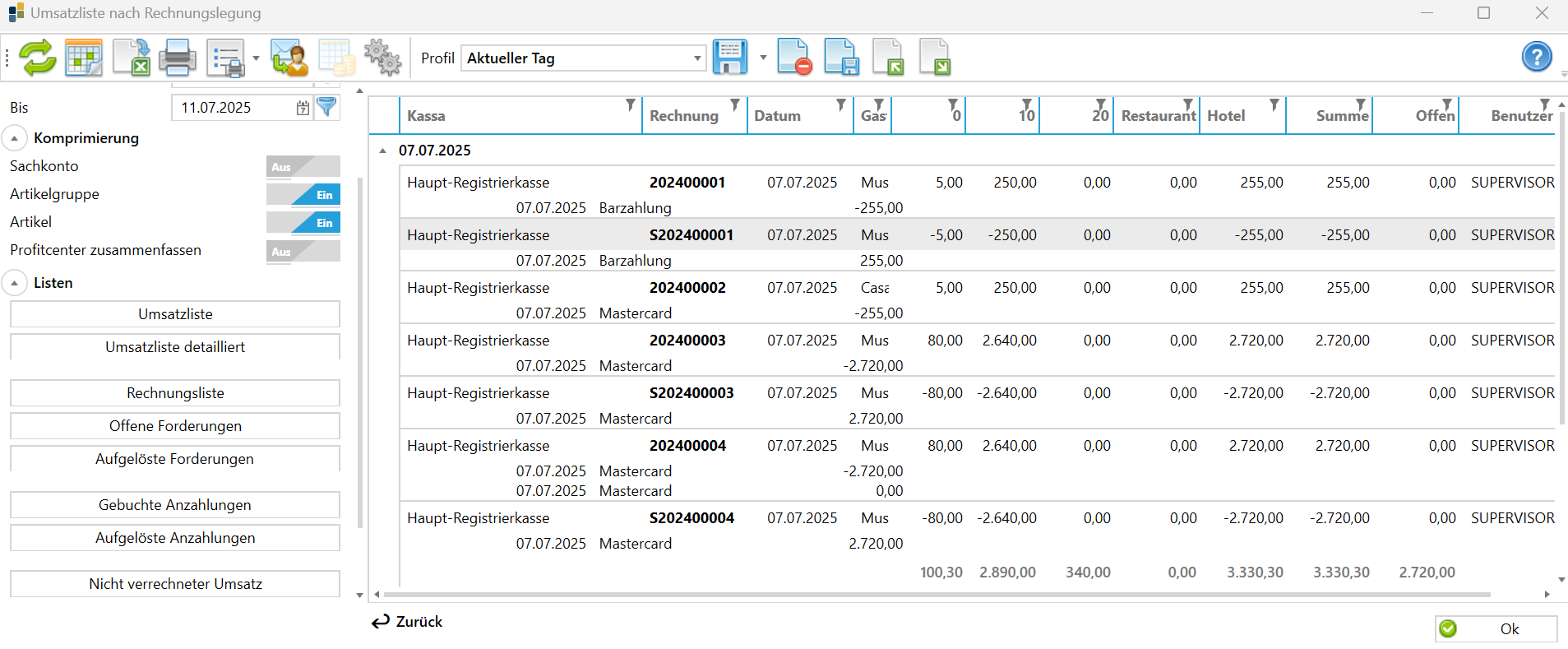
Task: Click the import document green arrow icon
Action: coord(888,58)
